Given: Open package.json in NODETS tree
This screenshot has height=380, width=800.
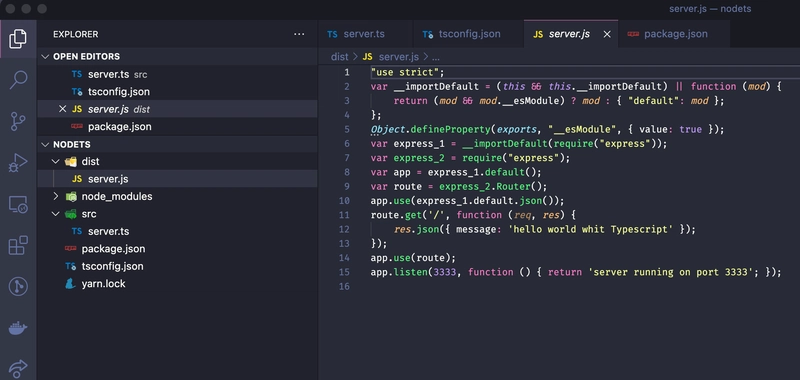Looking at the screenshot, I should [178, 248].
